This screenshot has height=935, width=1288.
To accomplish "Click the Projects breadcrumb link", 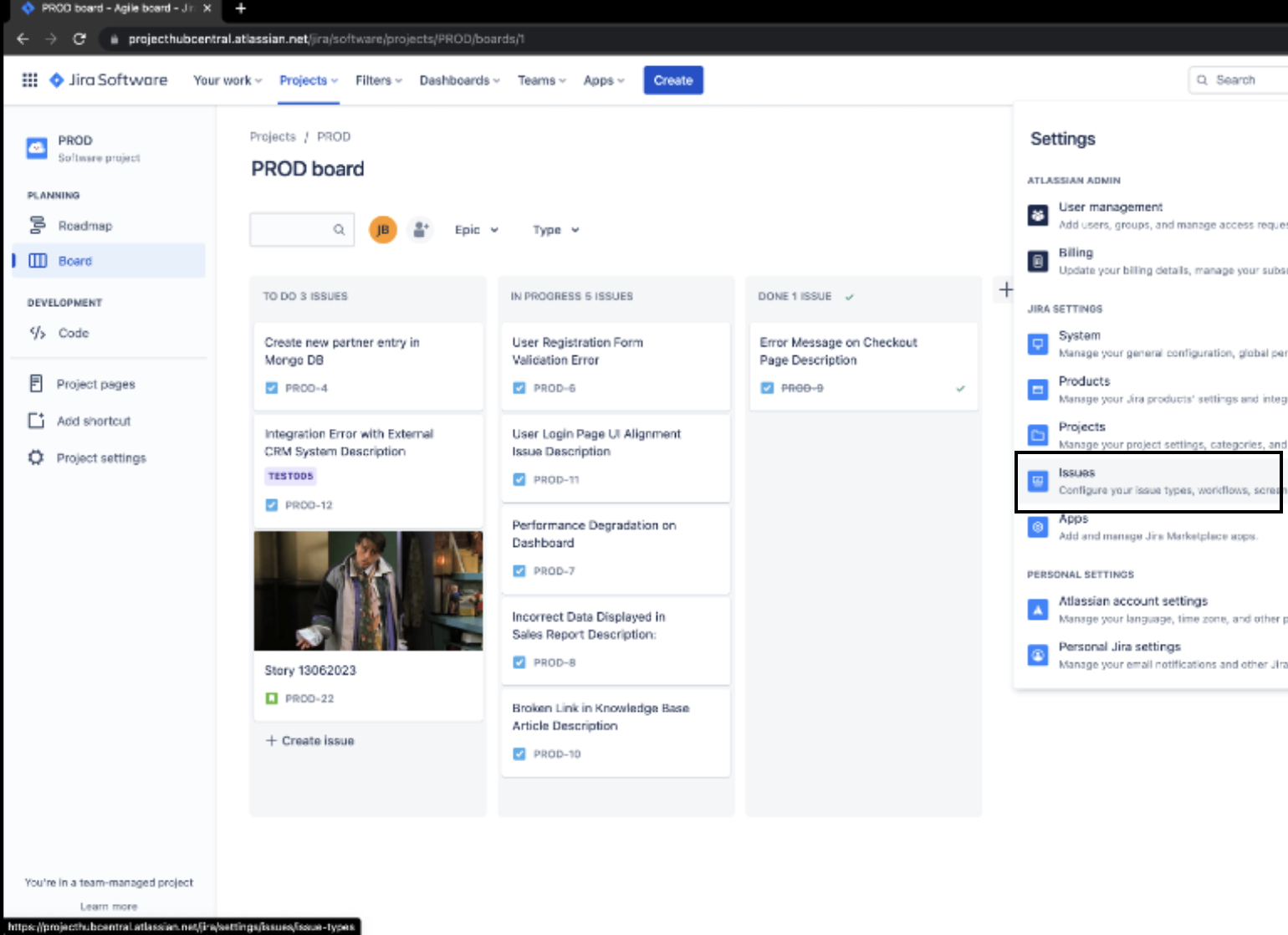I will coord(273,136).
